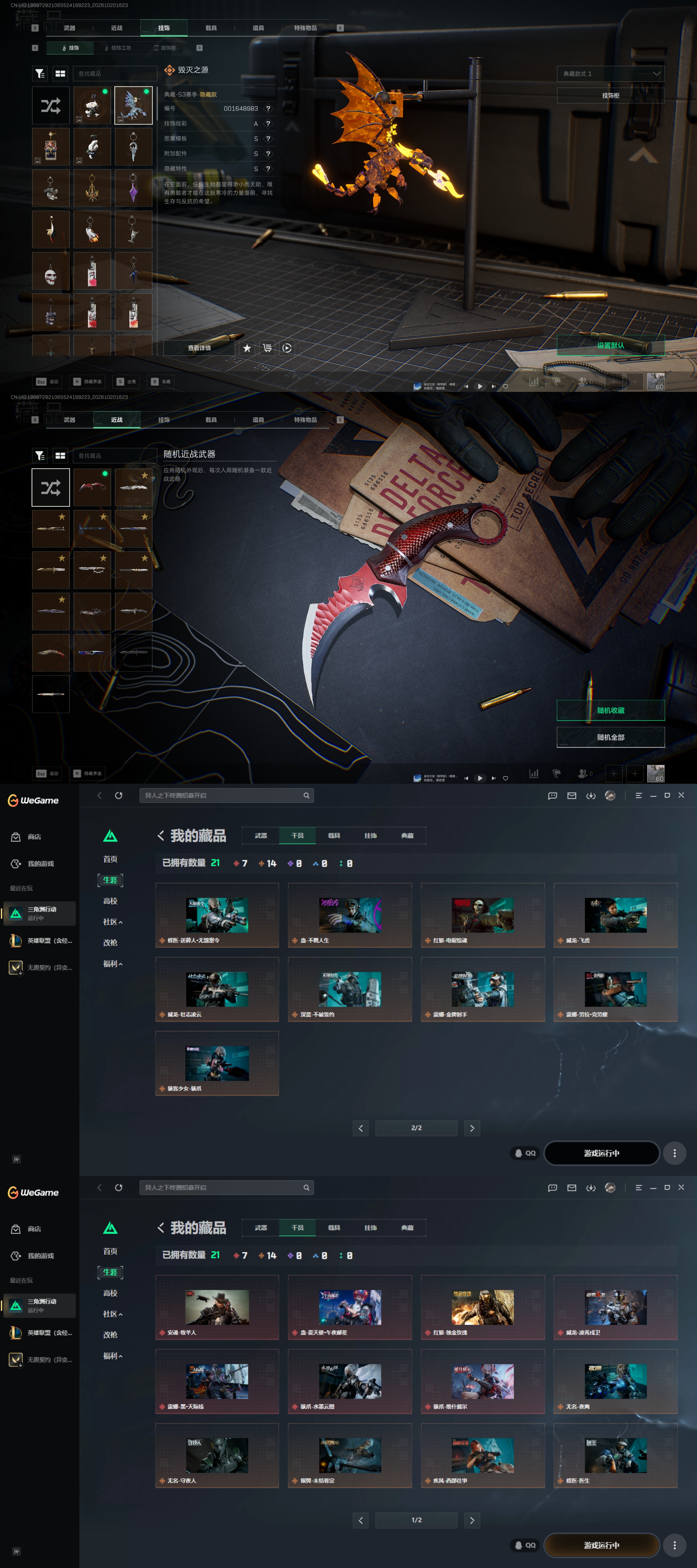
Task: Open the 挂饰工坊 charm workshop sub-tab
Action: (x=118, y=47)
